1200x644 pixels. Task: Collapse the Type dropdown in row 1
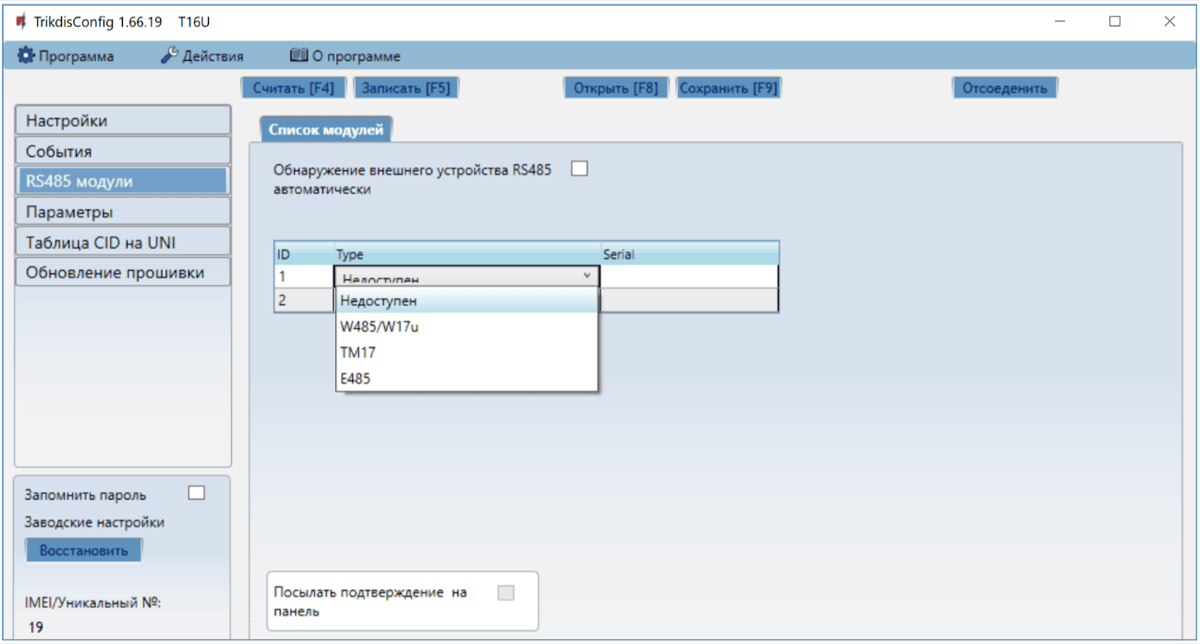click(586, 275)
